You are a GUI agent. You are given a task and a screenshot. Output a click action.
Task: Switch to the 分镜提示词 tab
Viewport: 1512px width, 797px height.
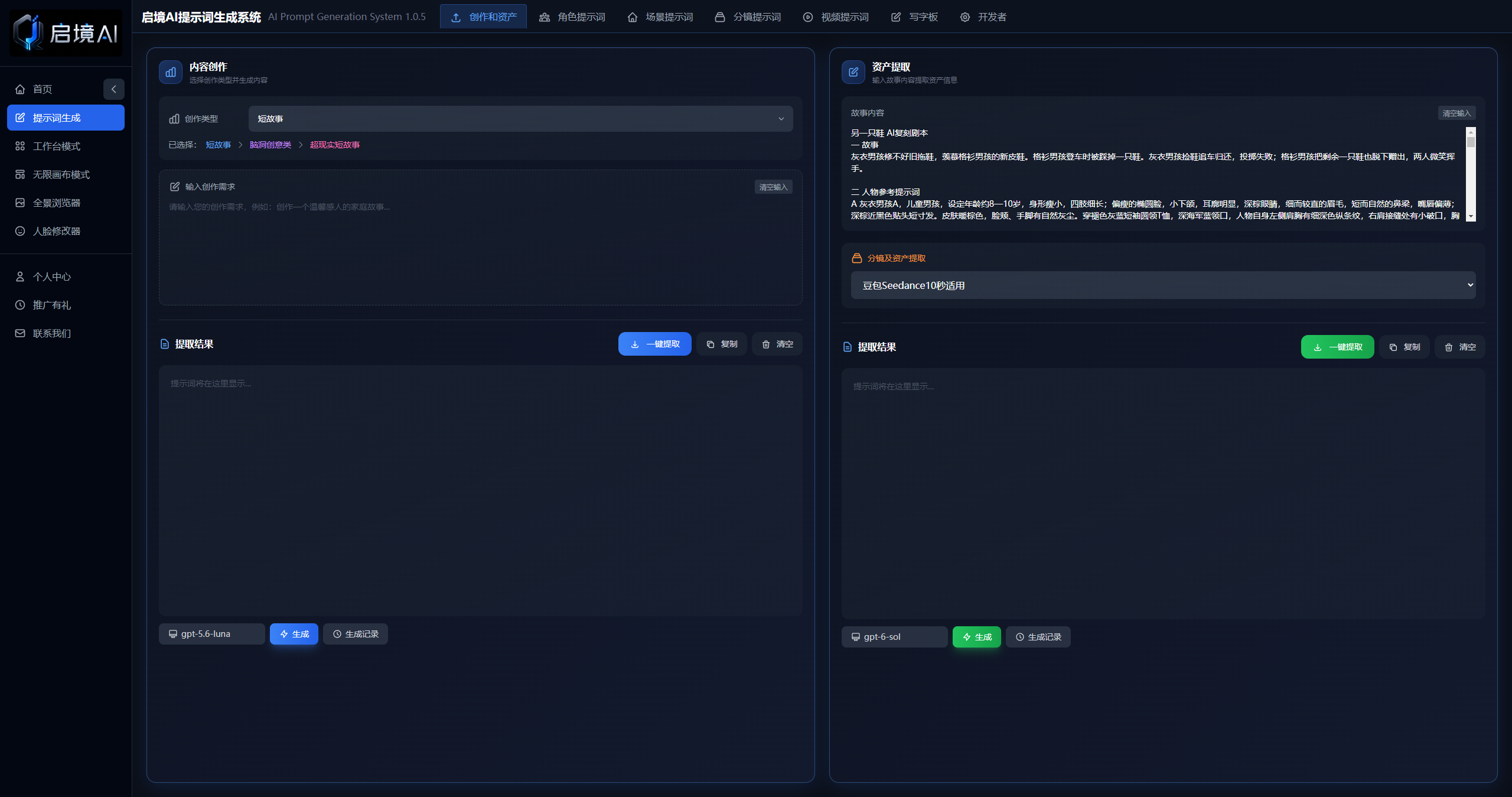[x=747, y=17]
